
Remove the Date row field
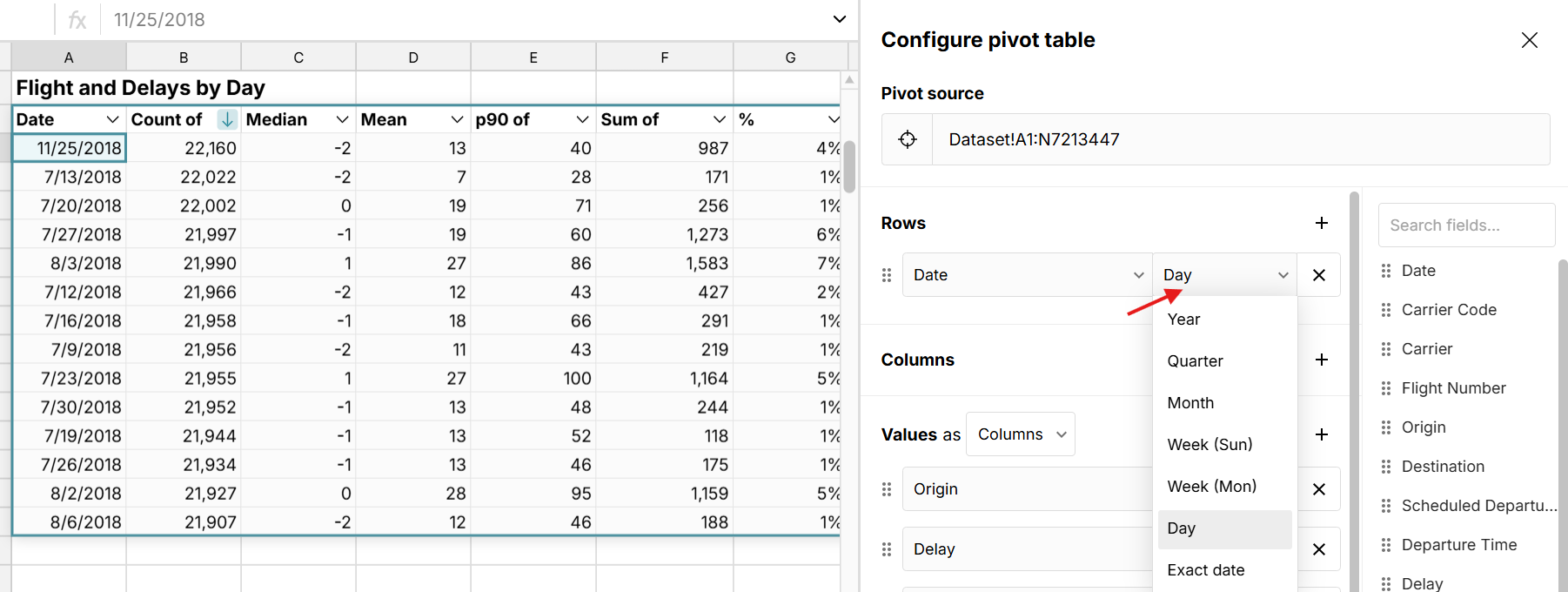(1318, 275)
